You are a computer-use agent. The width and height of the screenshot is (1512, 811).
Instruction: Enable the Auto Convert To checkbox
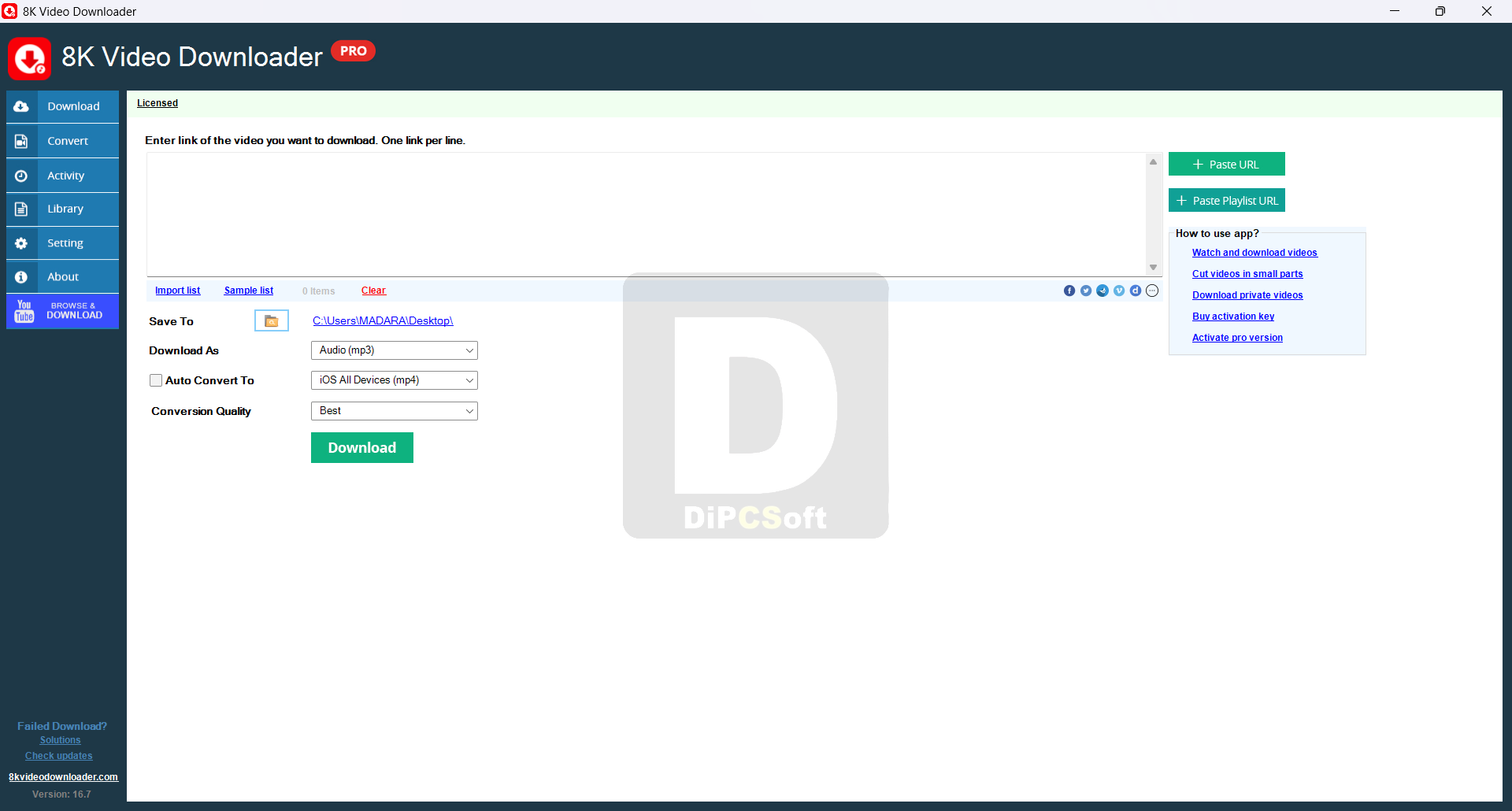(x=156, y=380)
